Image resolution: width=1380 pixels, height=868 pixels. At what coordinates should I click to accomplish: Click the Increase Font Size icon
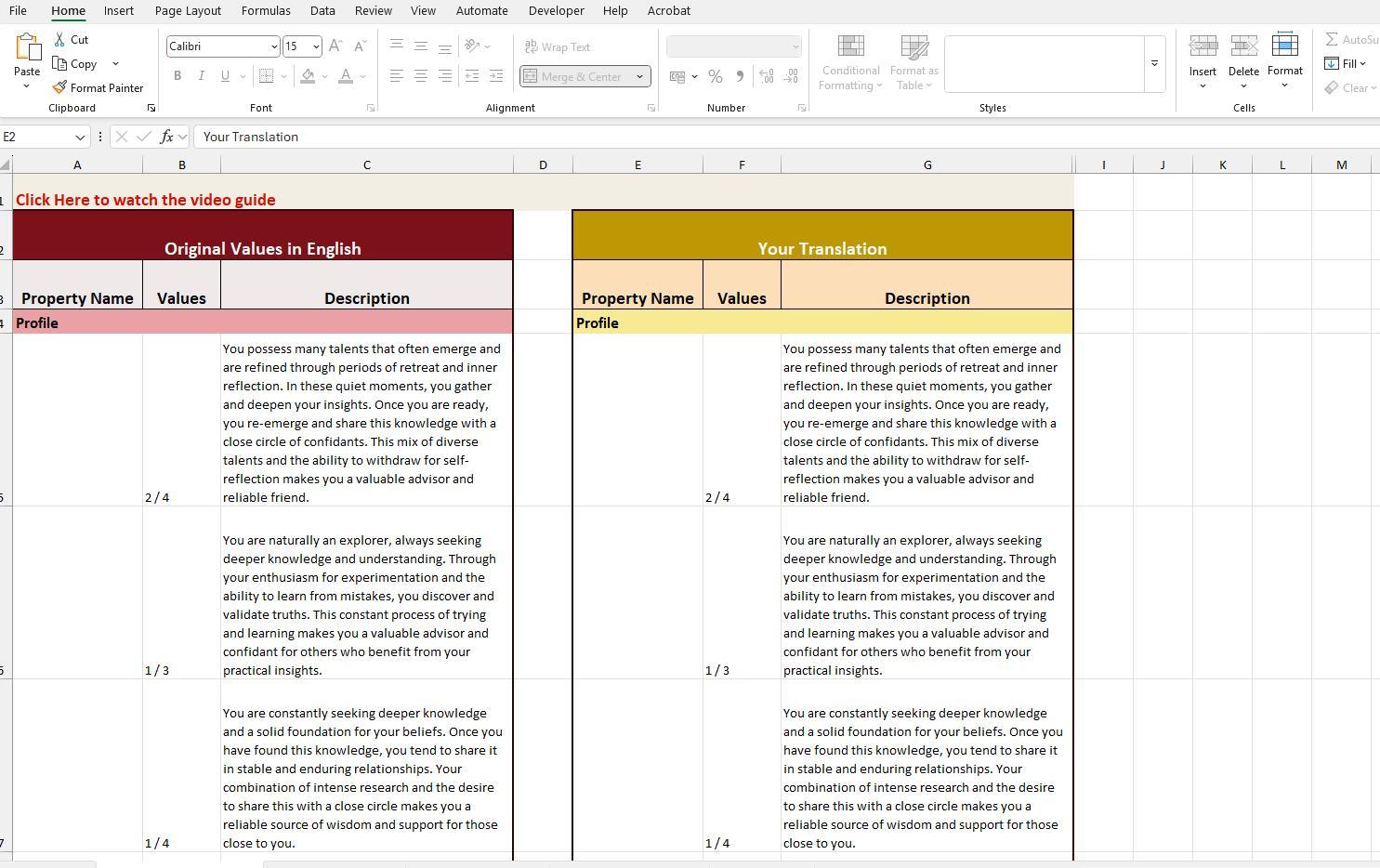(335, 46)
